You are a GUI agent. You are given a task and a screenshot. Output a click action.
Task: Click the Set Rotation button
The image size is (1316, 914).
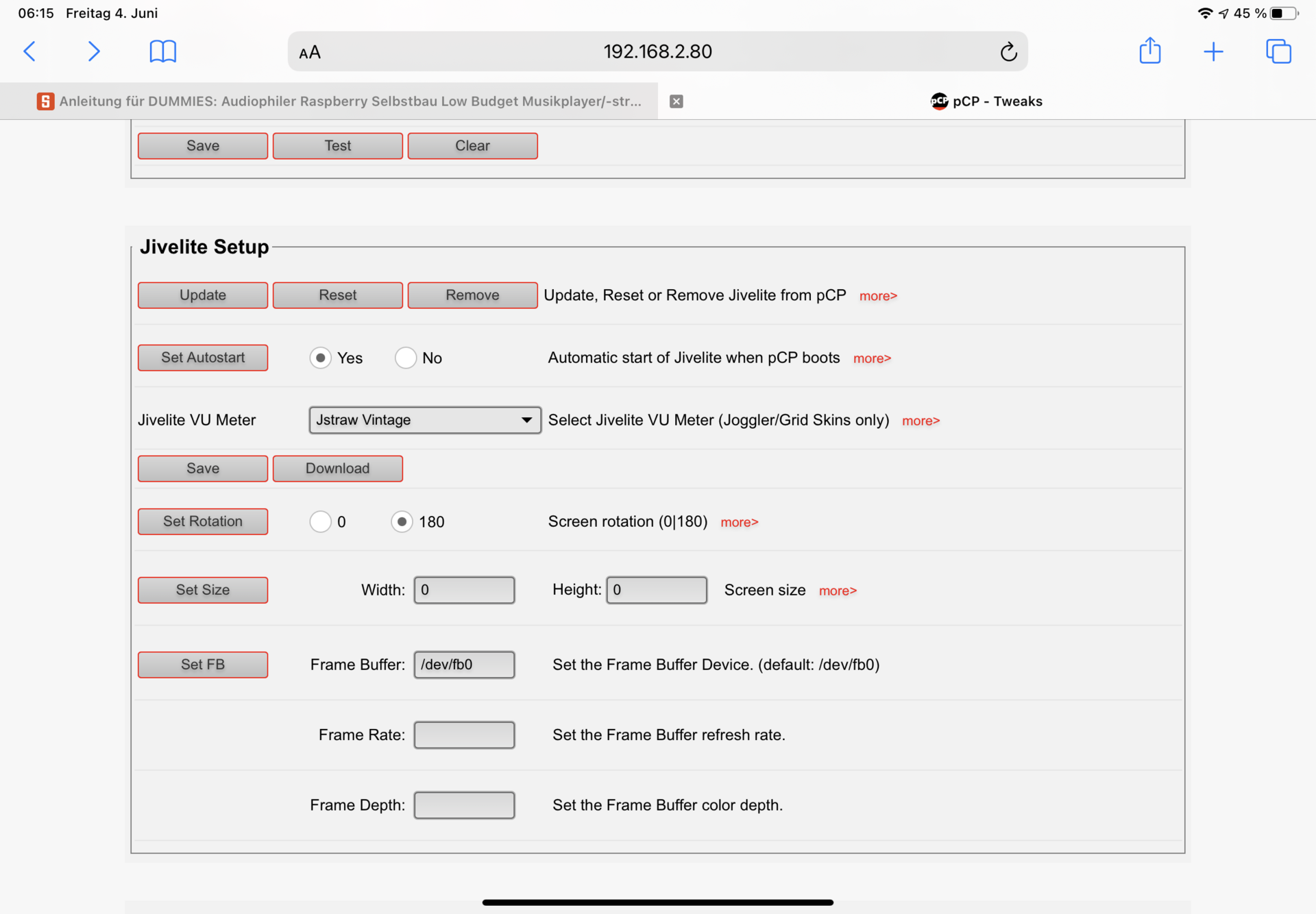tap(203, 521)
